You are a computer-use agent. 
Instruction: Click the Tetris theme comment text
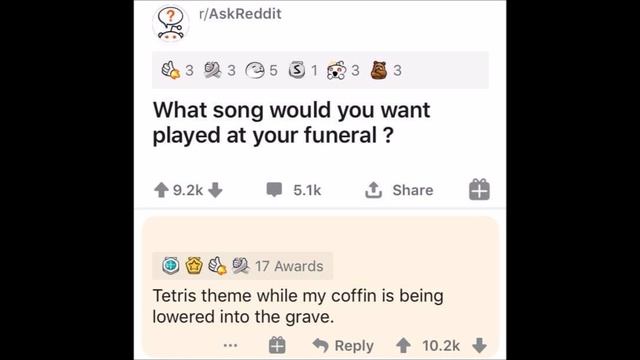(x=298, y=306)
